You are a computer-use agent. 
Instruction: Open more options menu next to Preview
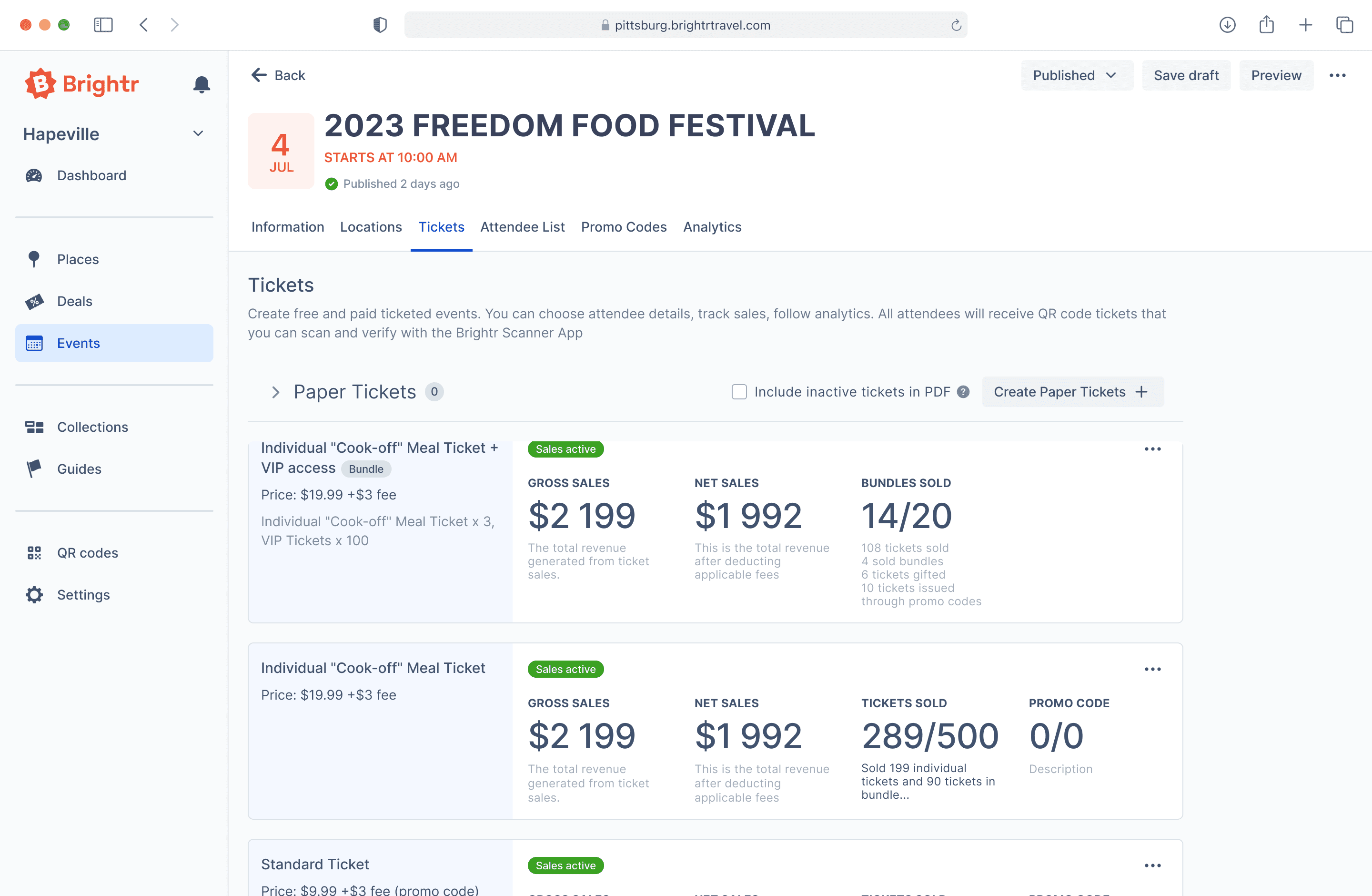pos(1337,75)
